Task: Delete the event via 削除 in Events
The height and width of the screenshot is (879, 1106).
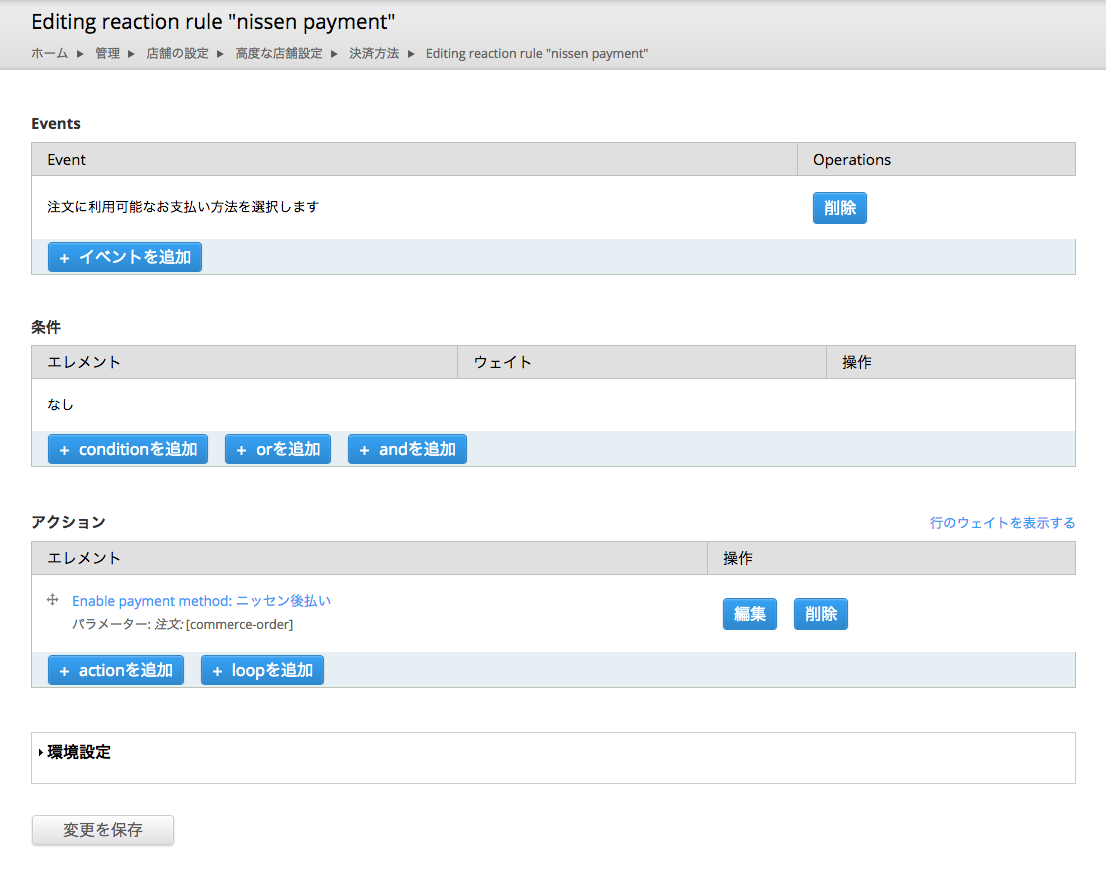Action: click(839, 208)
